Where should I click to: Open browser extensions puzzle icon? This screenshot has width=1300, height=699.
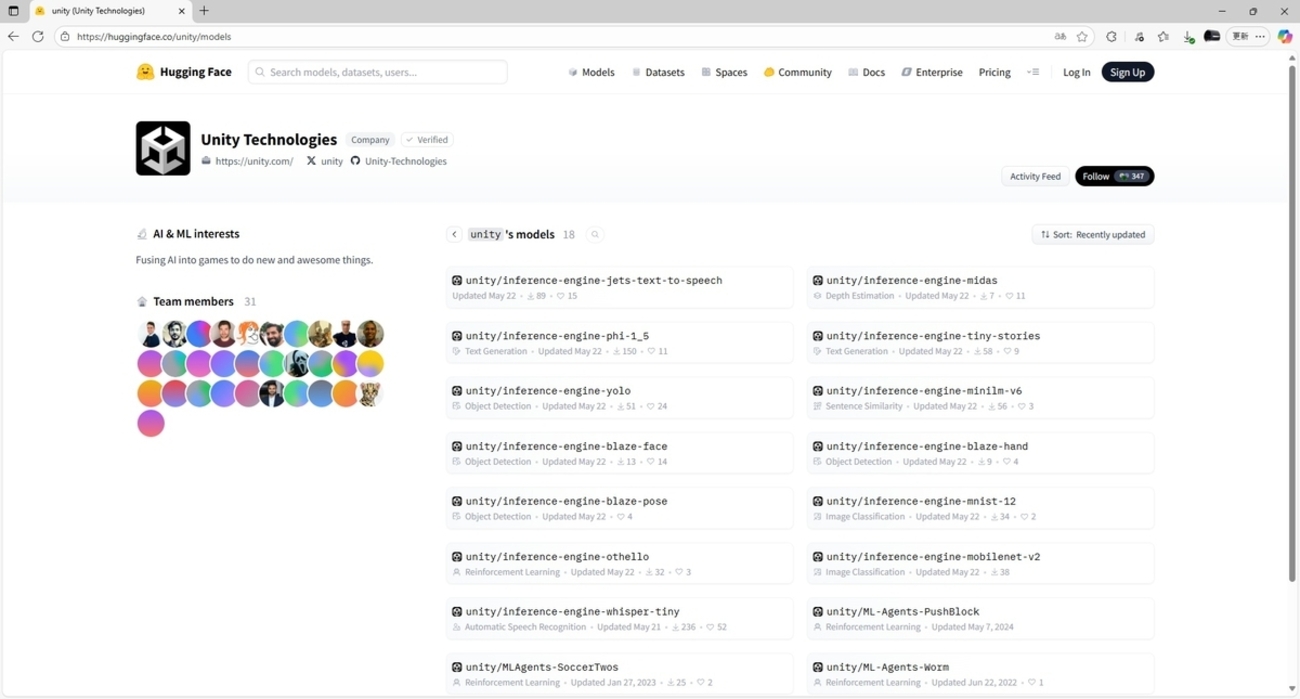click(x=1111, y=36)
